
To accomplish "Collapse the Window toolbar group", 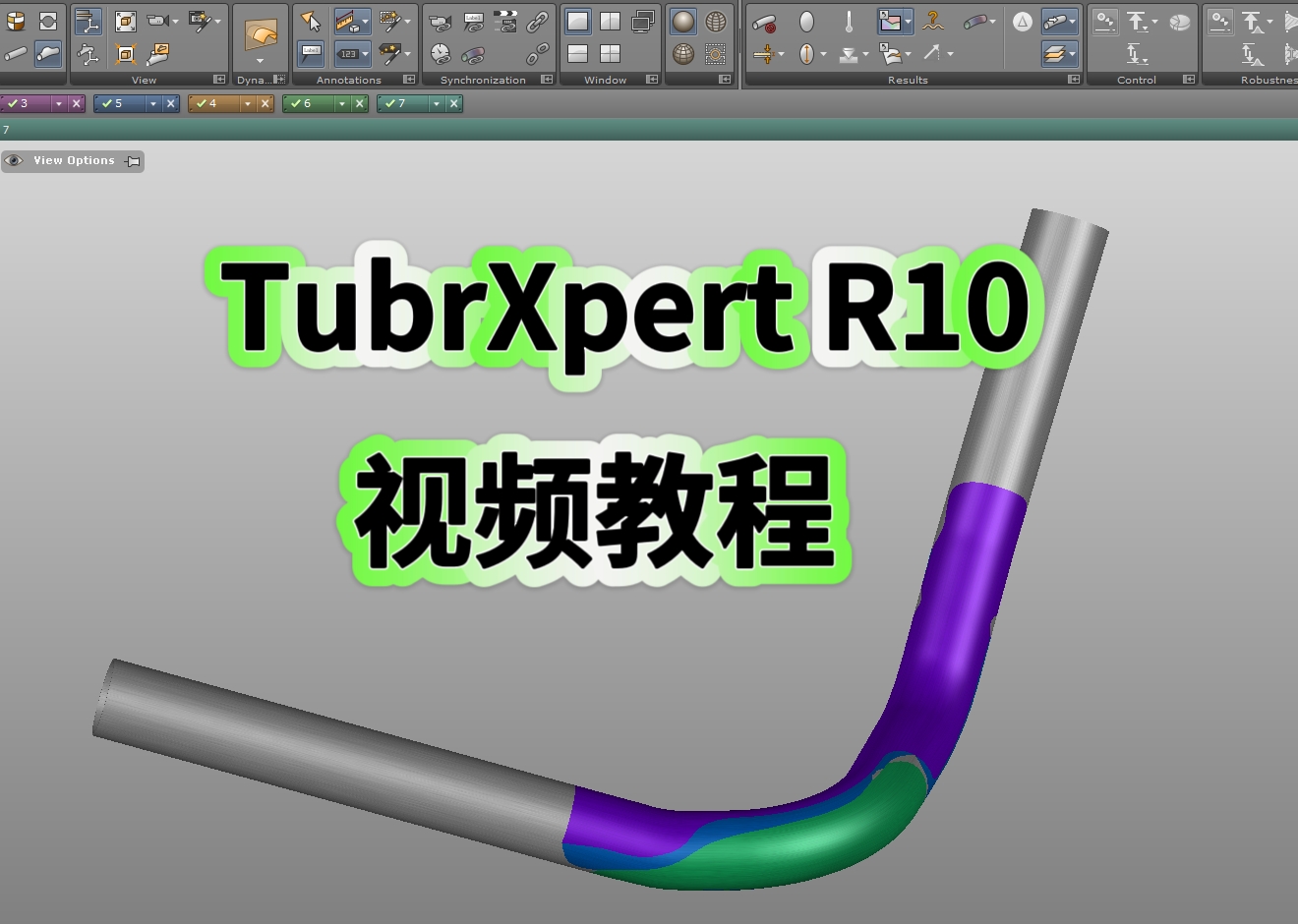I will click(652, 80).
